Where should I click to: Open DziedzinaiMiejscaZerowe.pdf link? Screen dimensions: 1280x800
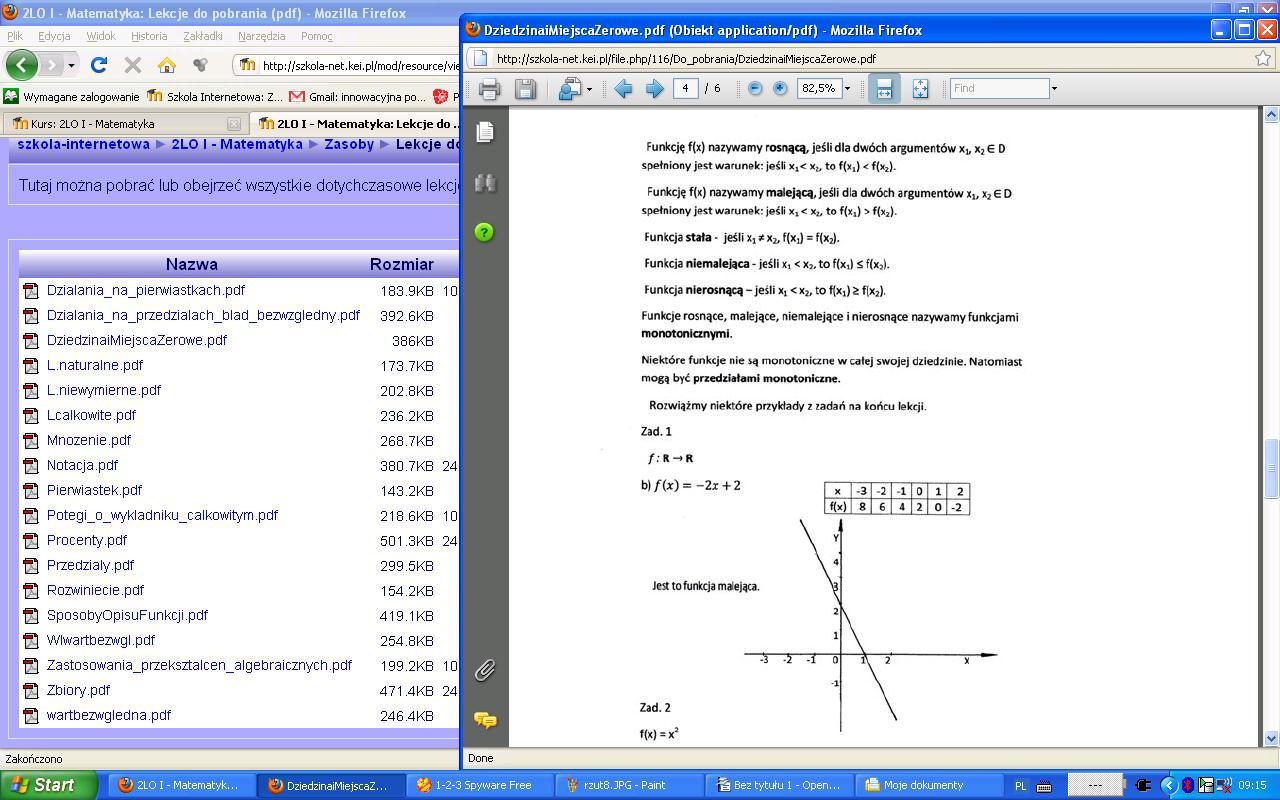point(137,340)
